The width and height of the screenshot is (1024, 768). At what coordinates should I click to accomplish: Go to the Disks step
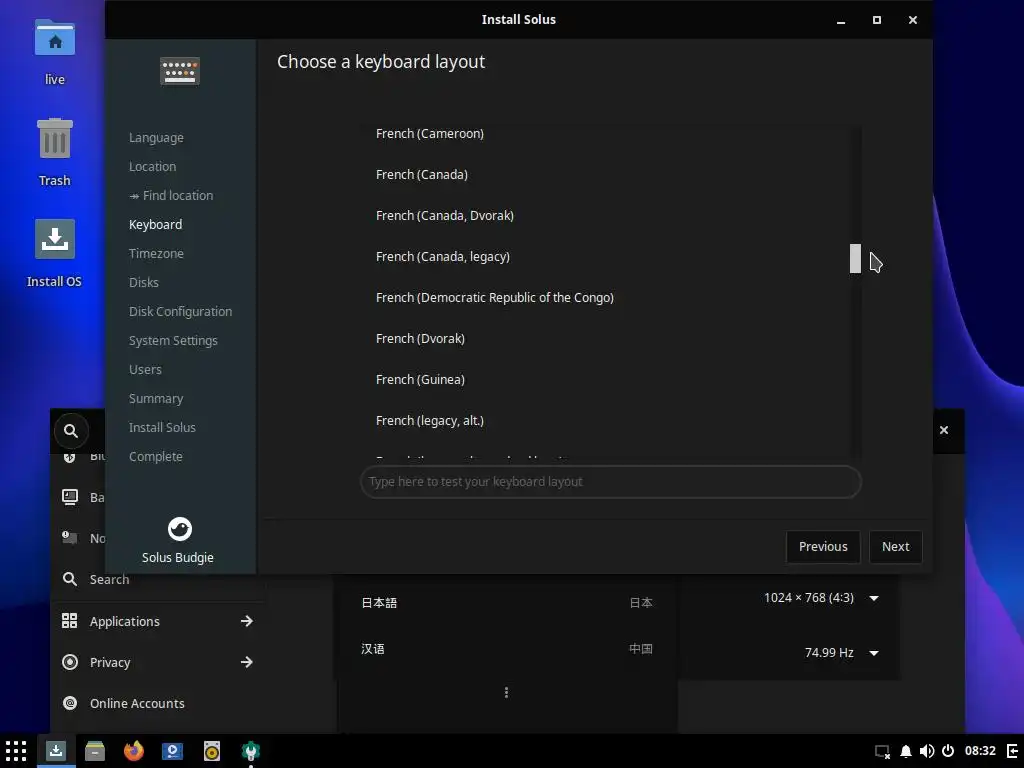tap(144, 282)
